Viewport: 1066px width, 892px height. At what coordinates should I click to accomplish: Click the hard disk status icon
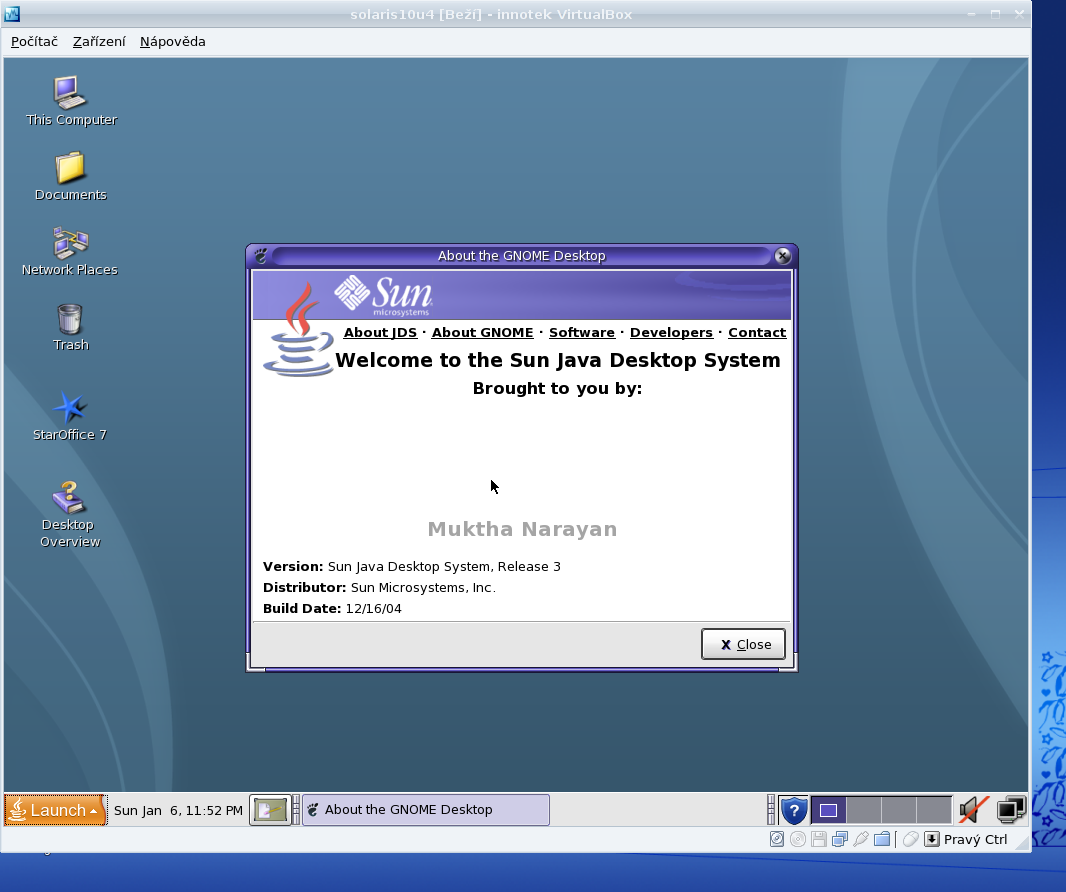tap(776, 839)
